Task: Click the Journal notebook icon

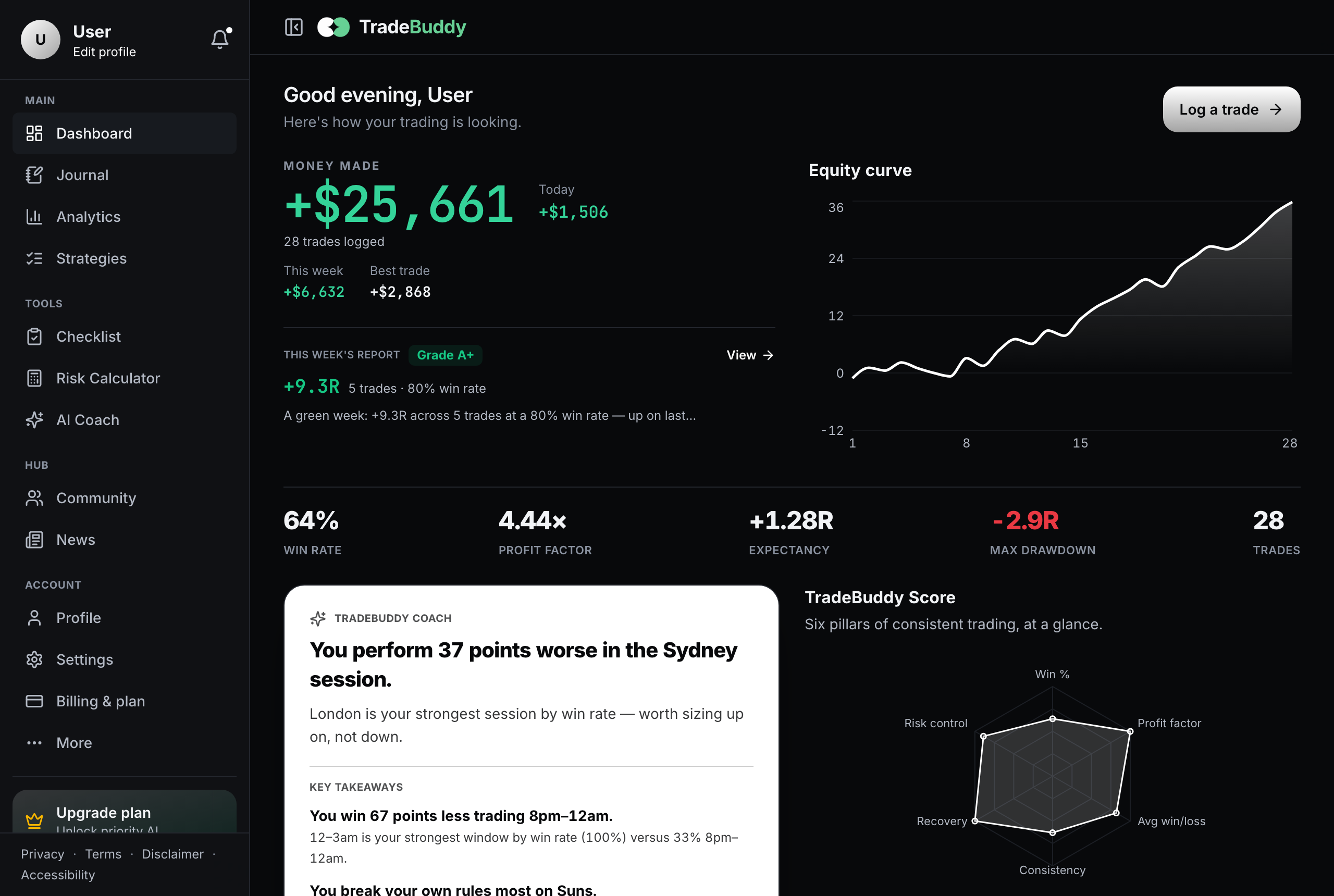Action: pos(34,175)
